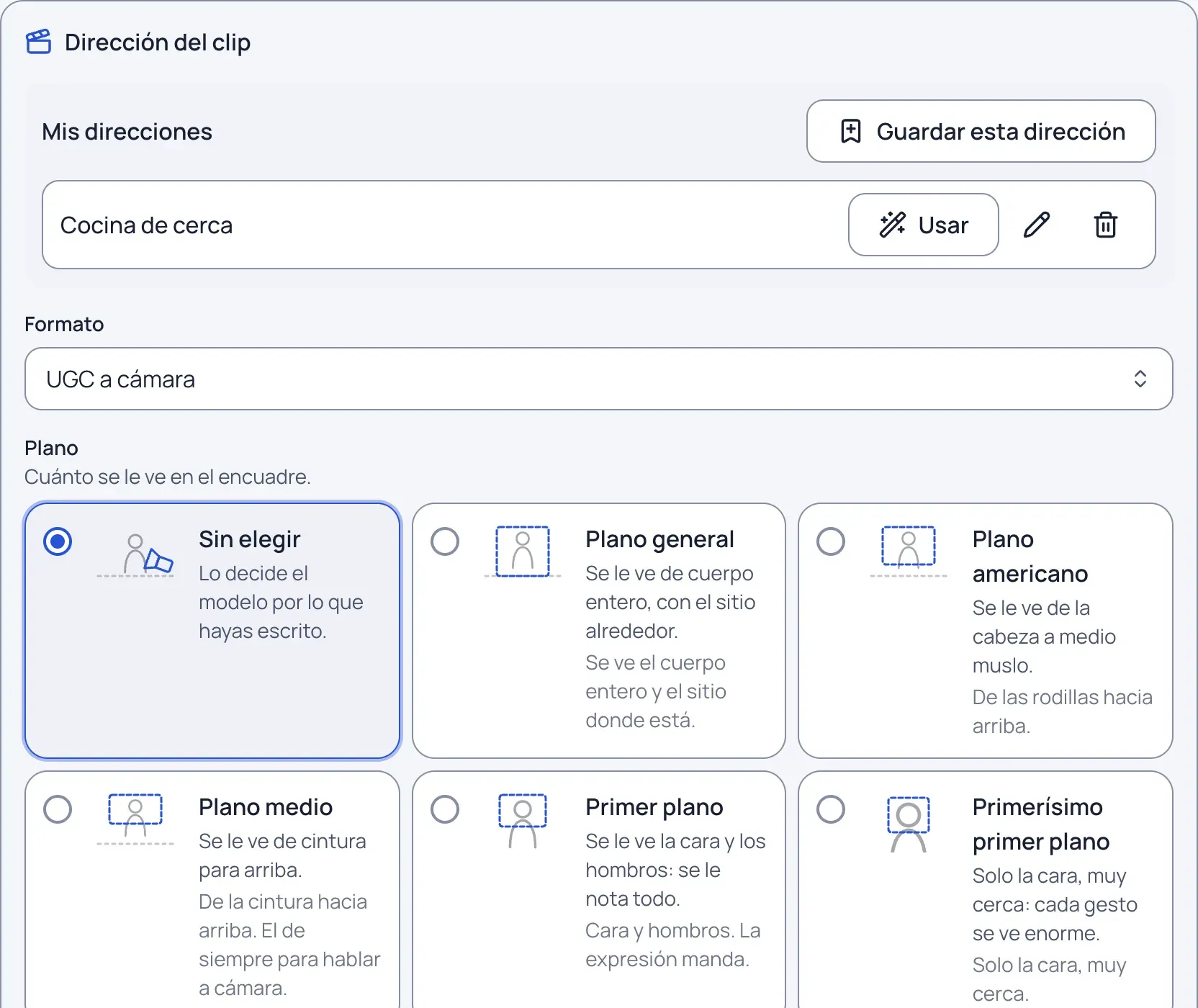Click the Primer plano framing illustration
Viewport: 1198px width, 1008px height.
pos(523,821)
